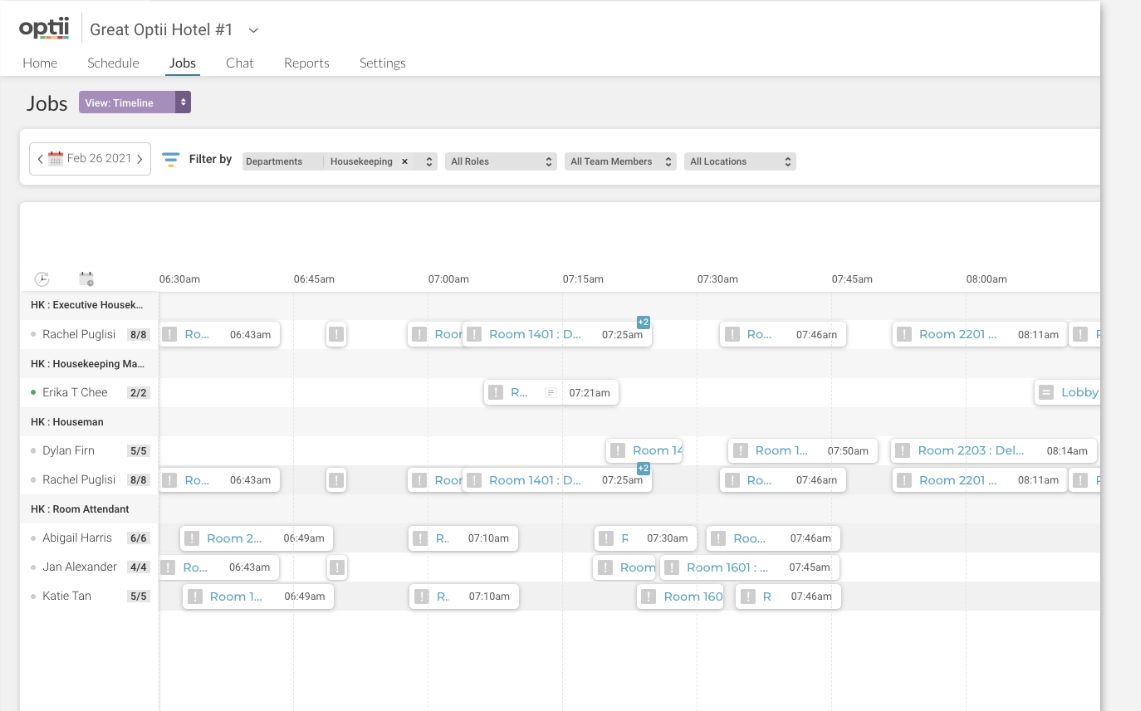Click the 07:15am time marker

[x=583, y=280]
